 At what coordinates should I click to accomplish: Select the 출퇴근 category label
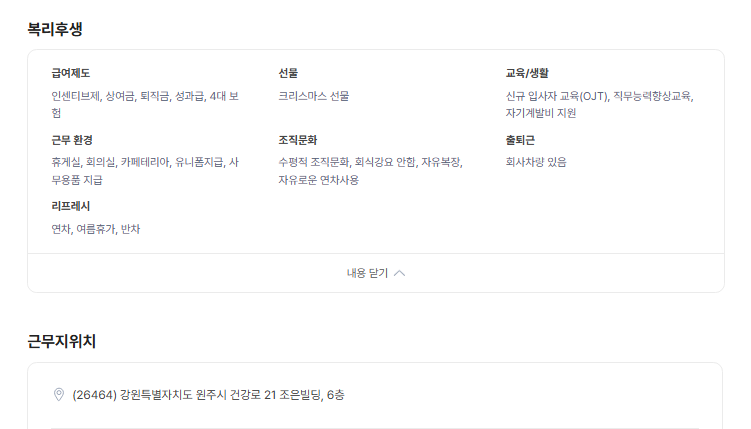pos(520,140)
